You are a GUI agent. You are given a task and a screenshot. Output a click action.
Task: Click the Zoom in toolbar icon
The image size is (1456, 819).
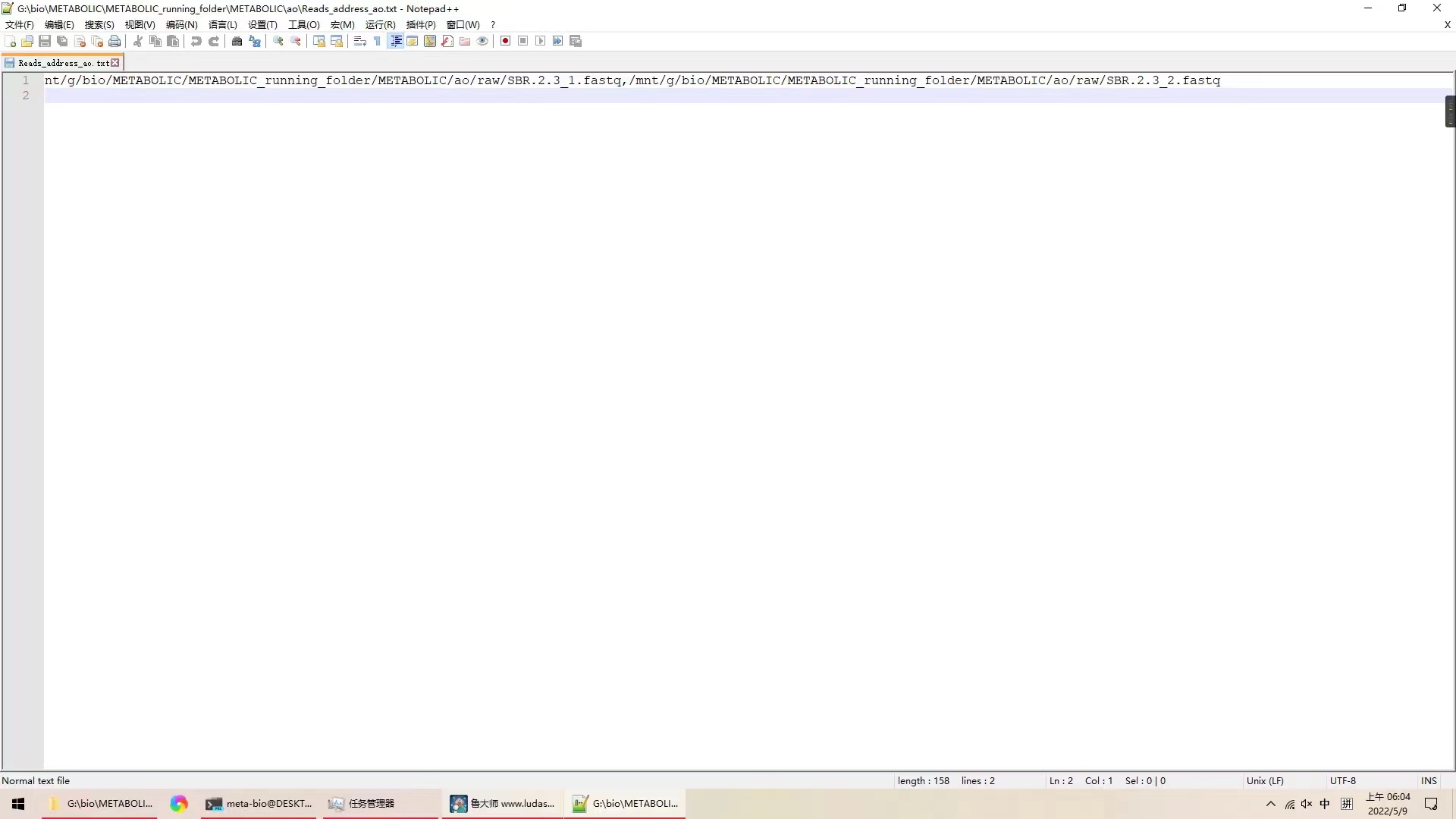pos(278,41)
